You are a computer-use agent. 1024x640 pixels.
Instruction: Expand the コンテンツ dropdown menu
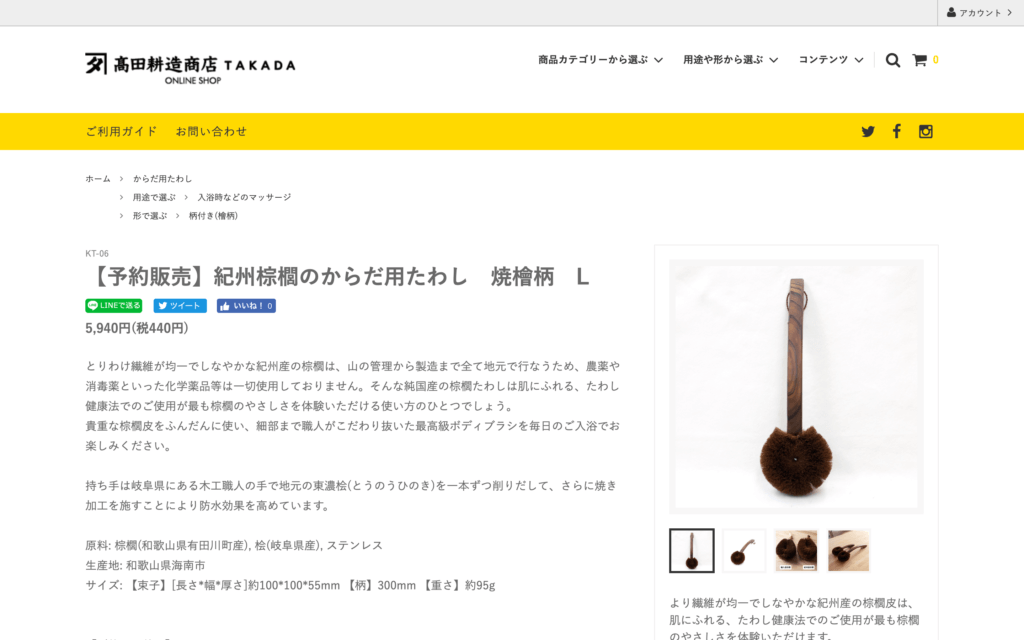click(831, 59)
